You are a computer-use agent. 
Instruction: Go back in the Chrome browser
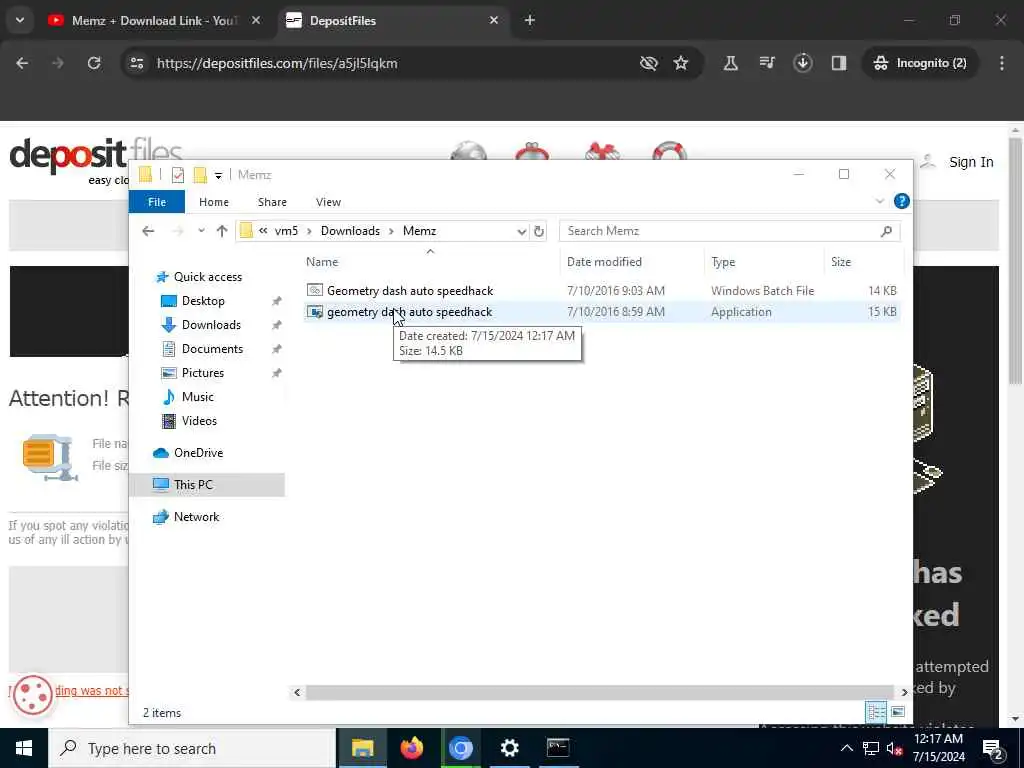tap(22, 63)
